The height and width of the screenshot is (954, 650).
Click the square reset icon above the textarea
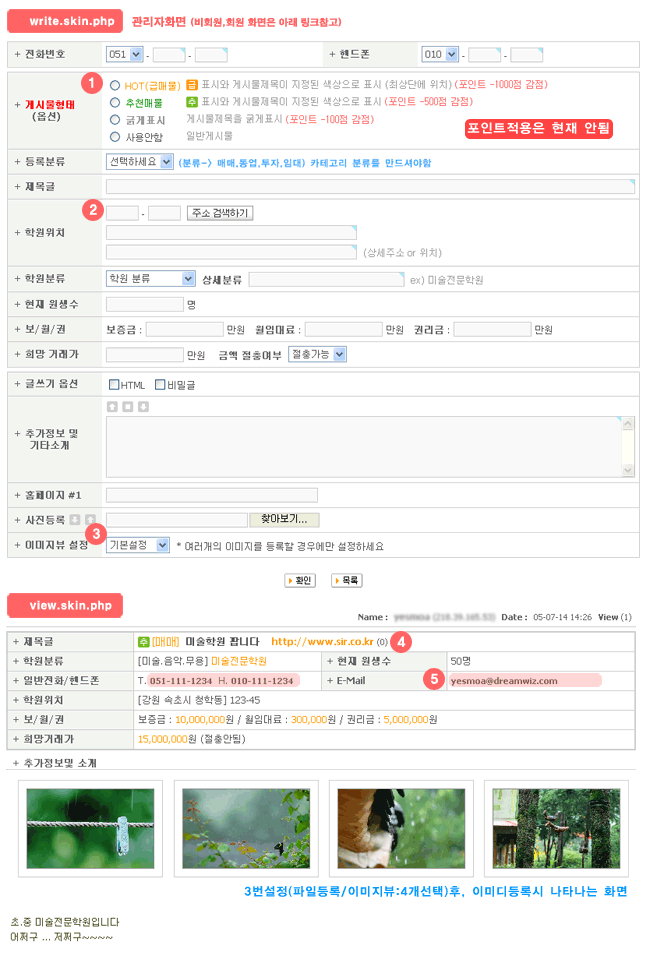click(128, 406)
